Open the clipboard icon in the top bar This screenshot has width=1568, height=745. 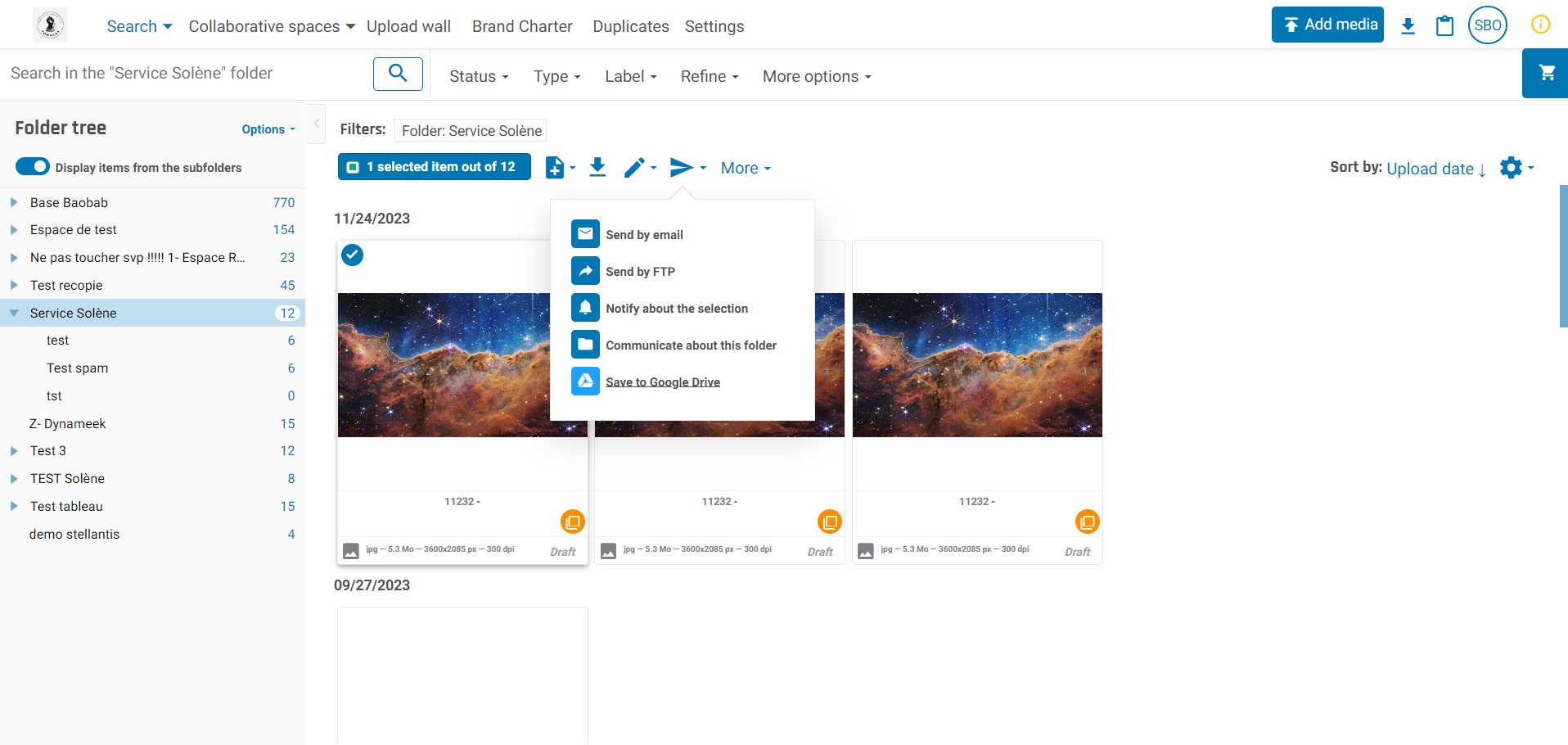(x=1445, y=25)
